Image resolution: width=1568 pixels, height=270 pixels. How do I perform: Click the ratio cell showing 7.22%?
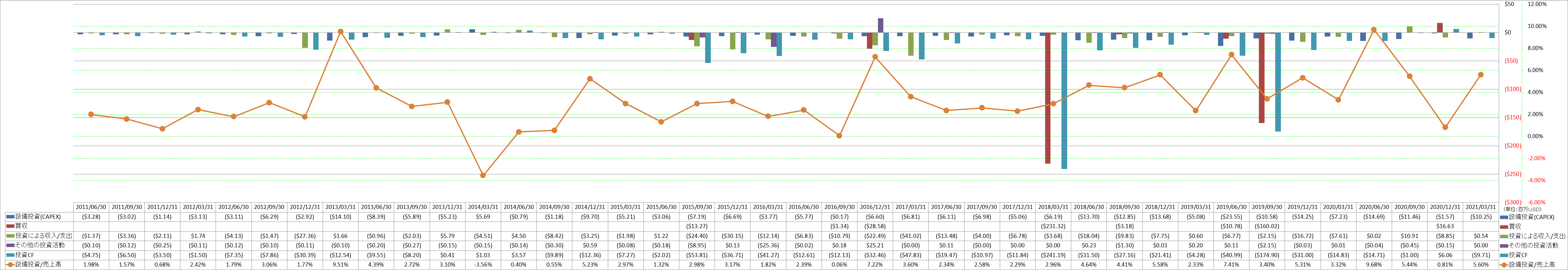click(875, 265)
